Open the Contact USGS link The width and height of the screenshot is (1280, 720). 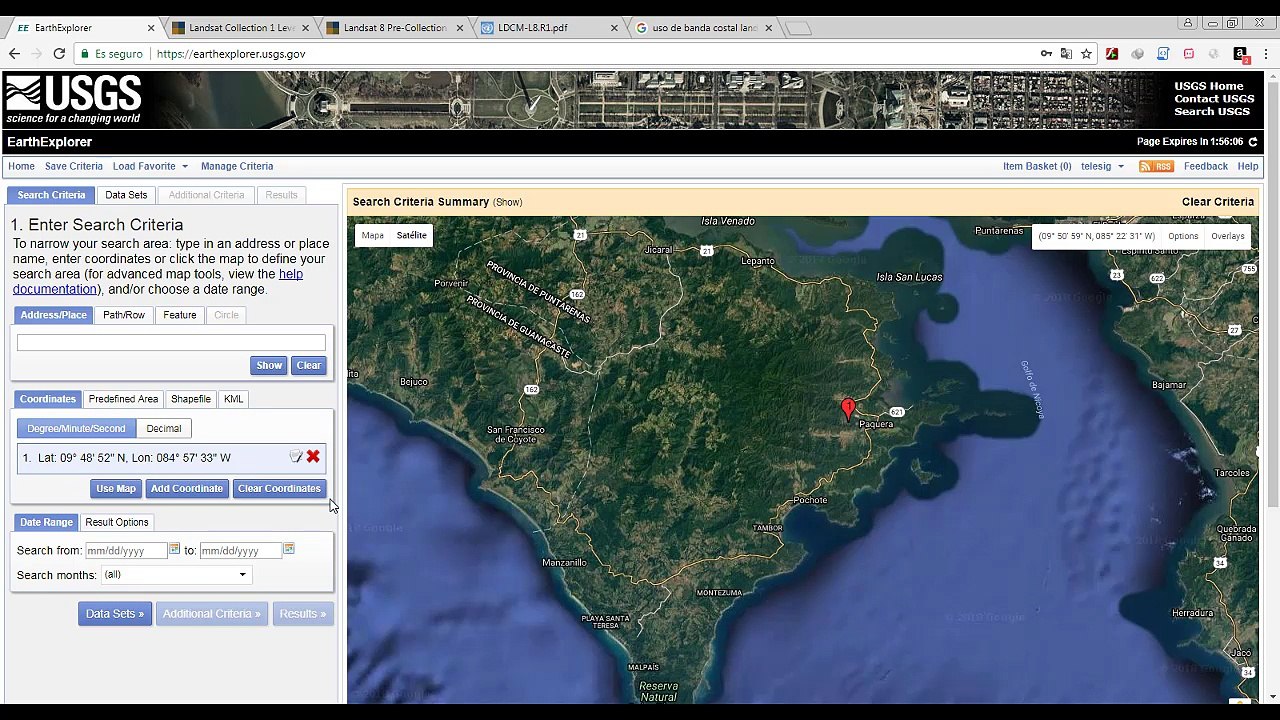[x=1213, y=99]
